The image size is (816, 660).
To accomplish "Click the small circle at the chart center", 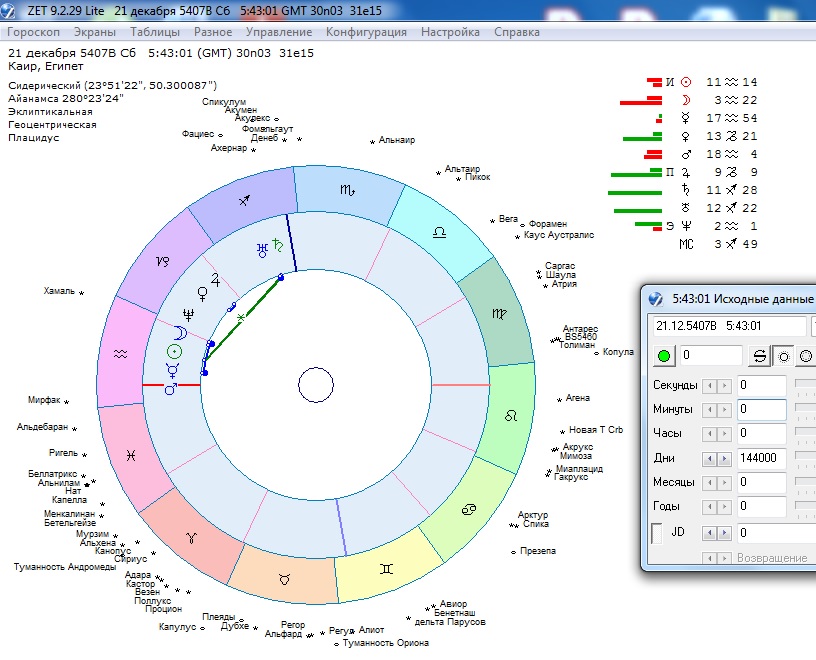I will coord(316,385).
